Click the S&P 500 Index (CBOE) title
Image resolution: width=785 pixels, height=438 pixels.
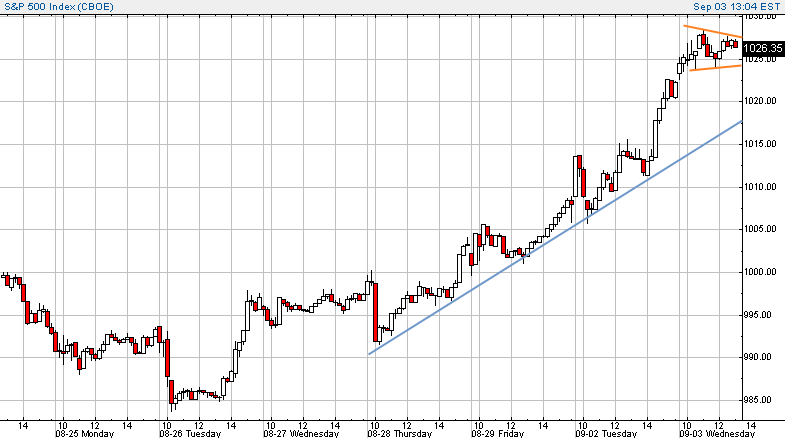[59, 7]
